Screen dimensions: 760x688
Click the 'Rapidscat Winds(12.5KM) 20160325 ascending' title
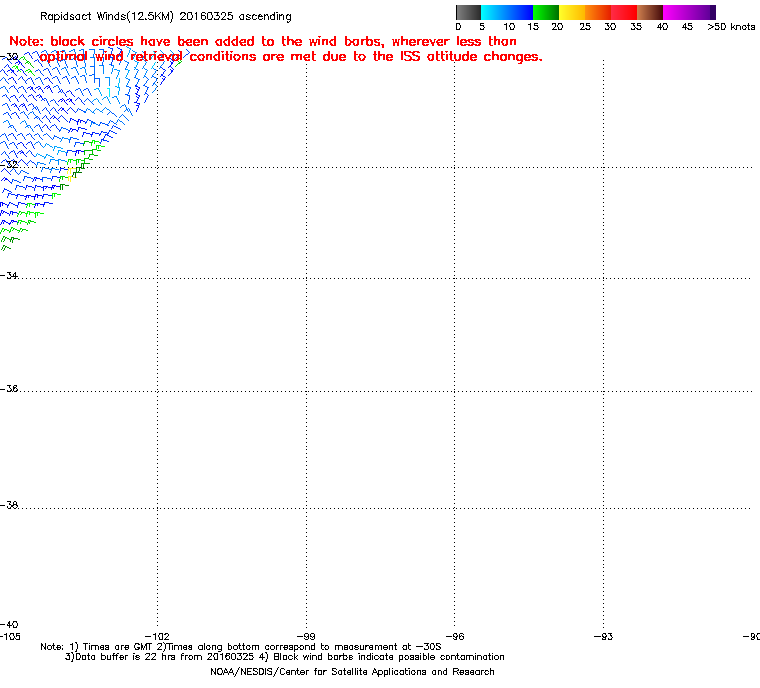166,16
